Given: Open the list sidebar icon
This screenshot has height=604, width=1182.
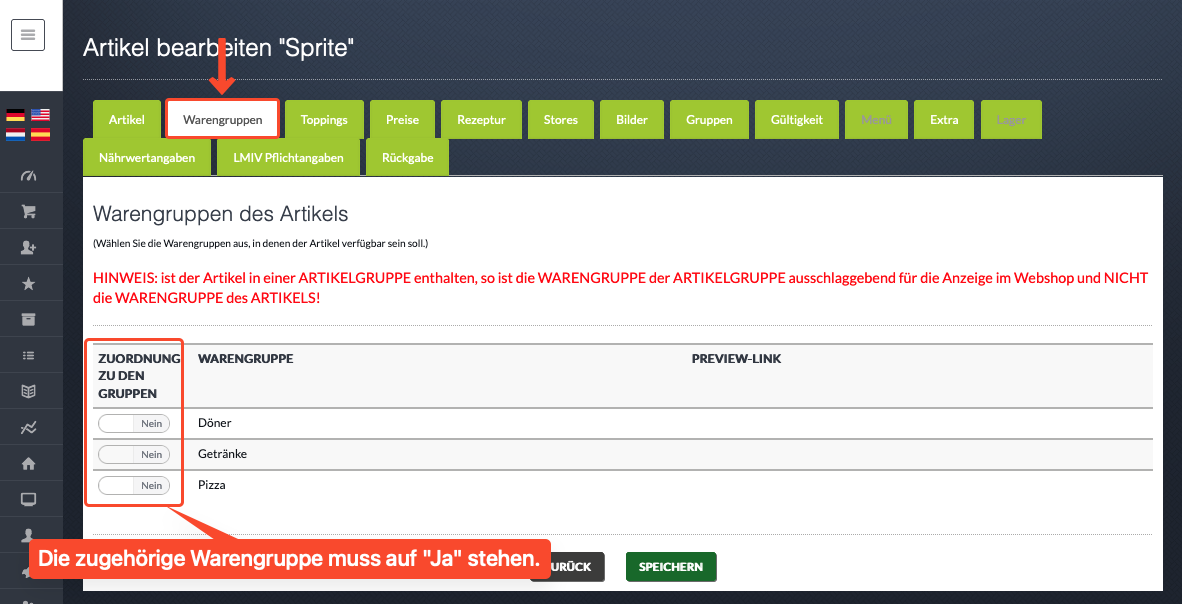Looking at the screenshot, I should (x=29, y=355).
